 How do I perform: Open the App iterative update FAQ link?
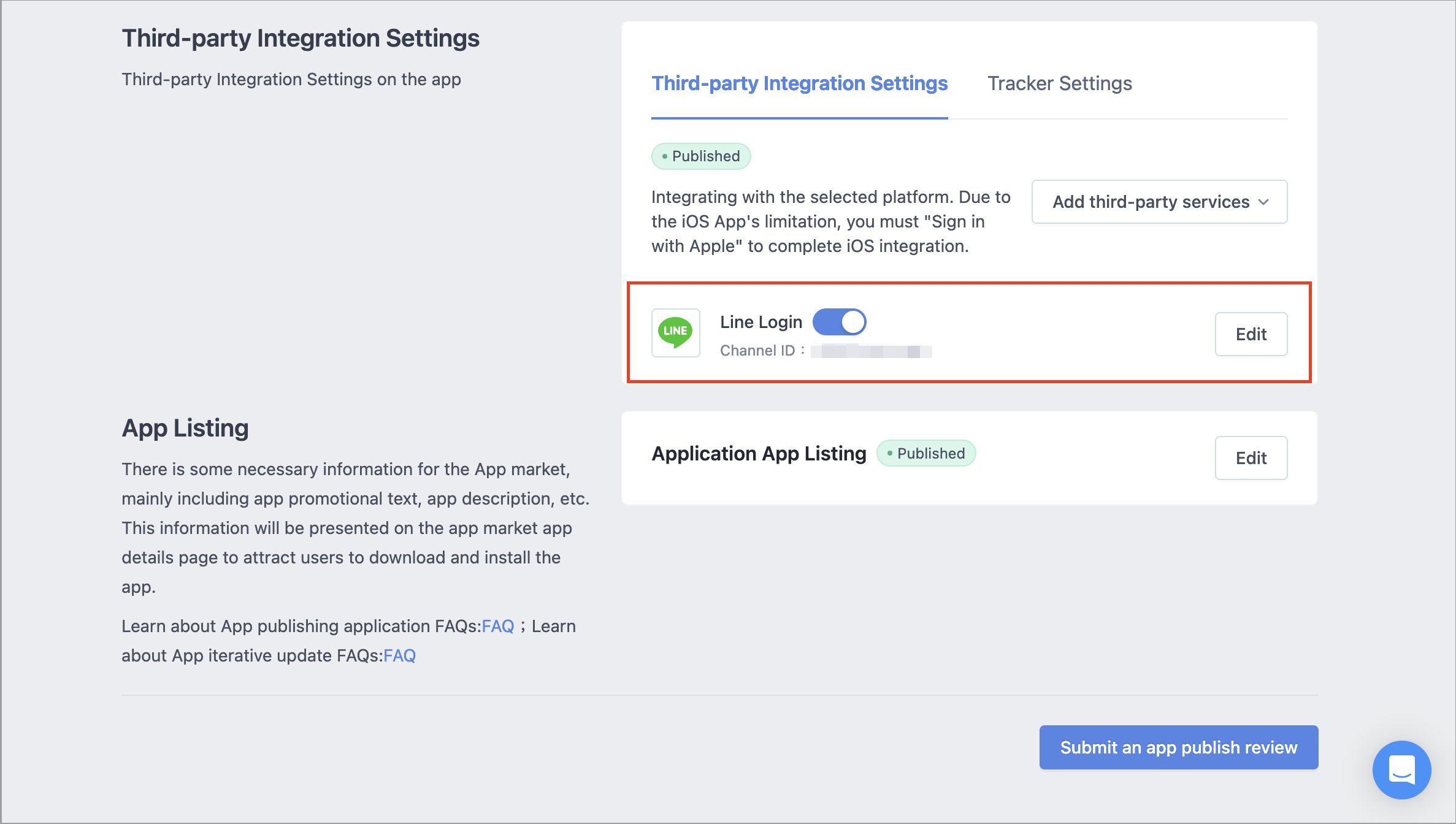coord(399,655)
